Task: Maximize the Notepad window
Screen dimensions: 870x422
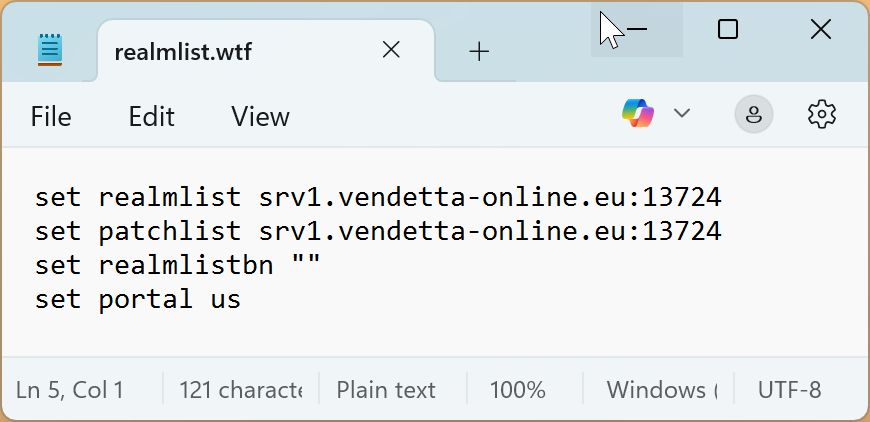Action: [728, 30]
